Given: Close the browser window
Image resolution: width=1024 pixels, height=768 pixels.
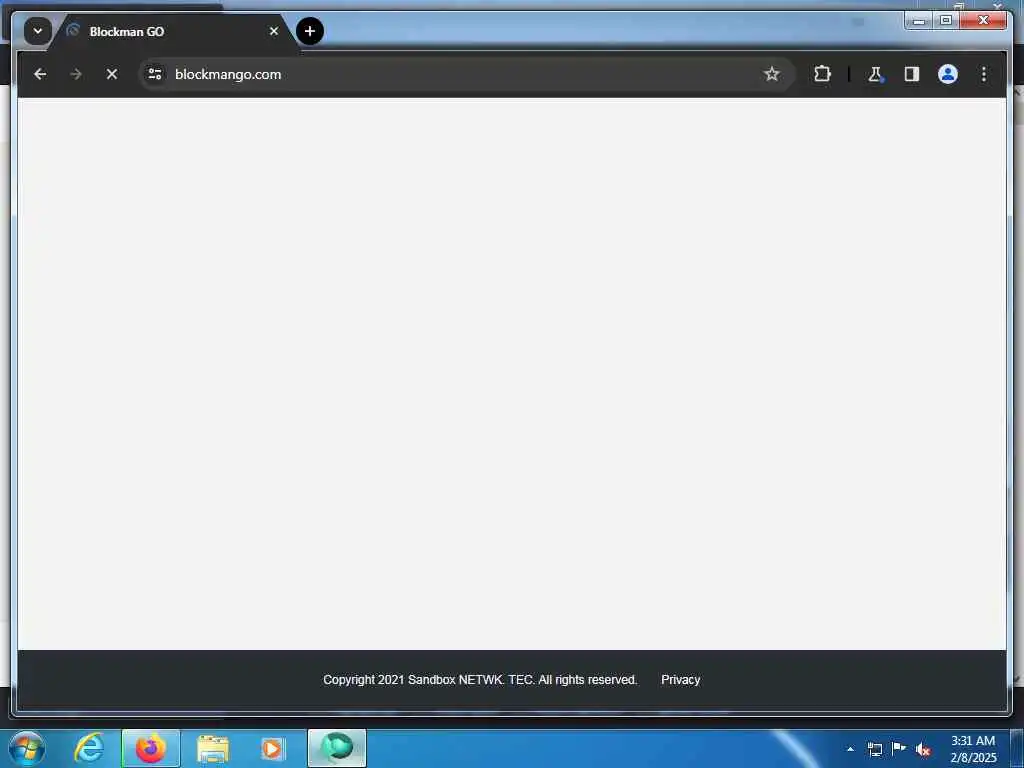Looking at the screenshot, I should tap(983, 21).
